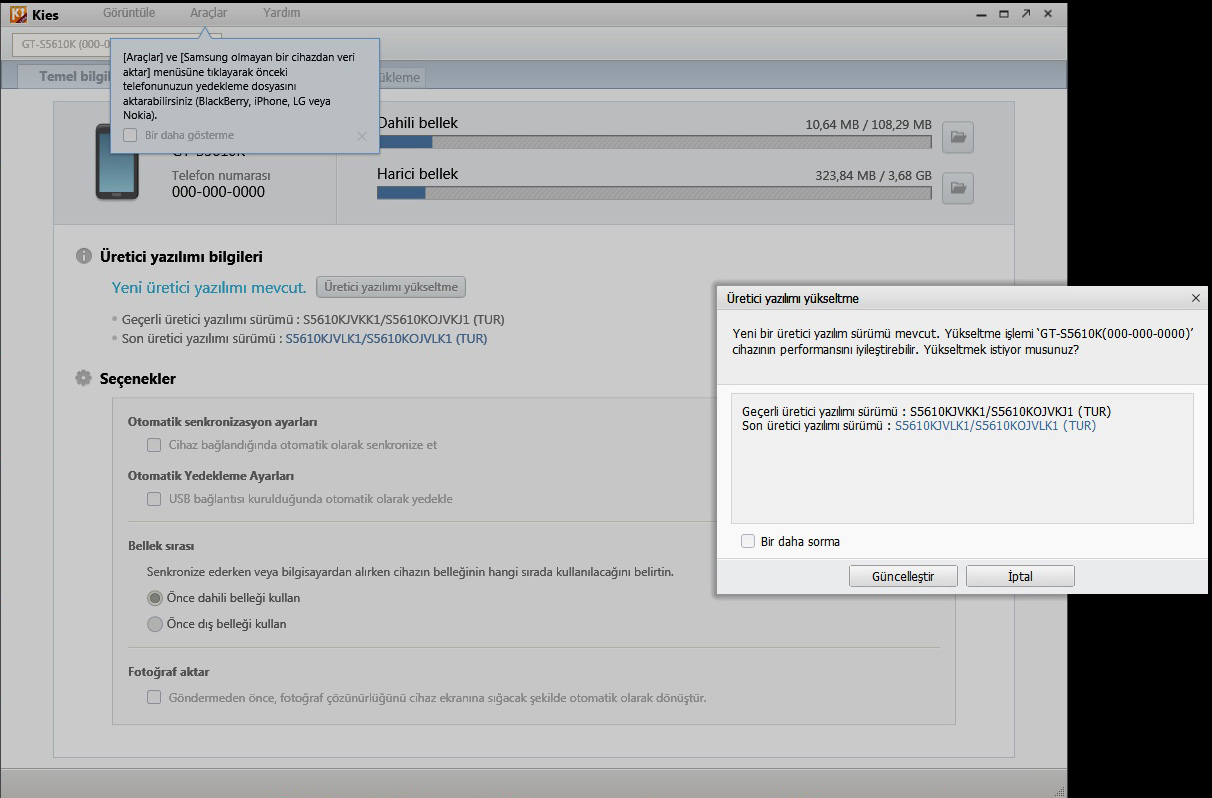
Task: Open the Araçlar menu
Action: click(x=208, y=13)
